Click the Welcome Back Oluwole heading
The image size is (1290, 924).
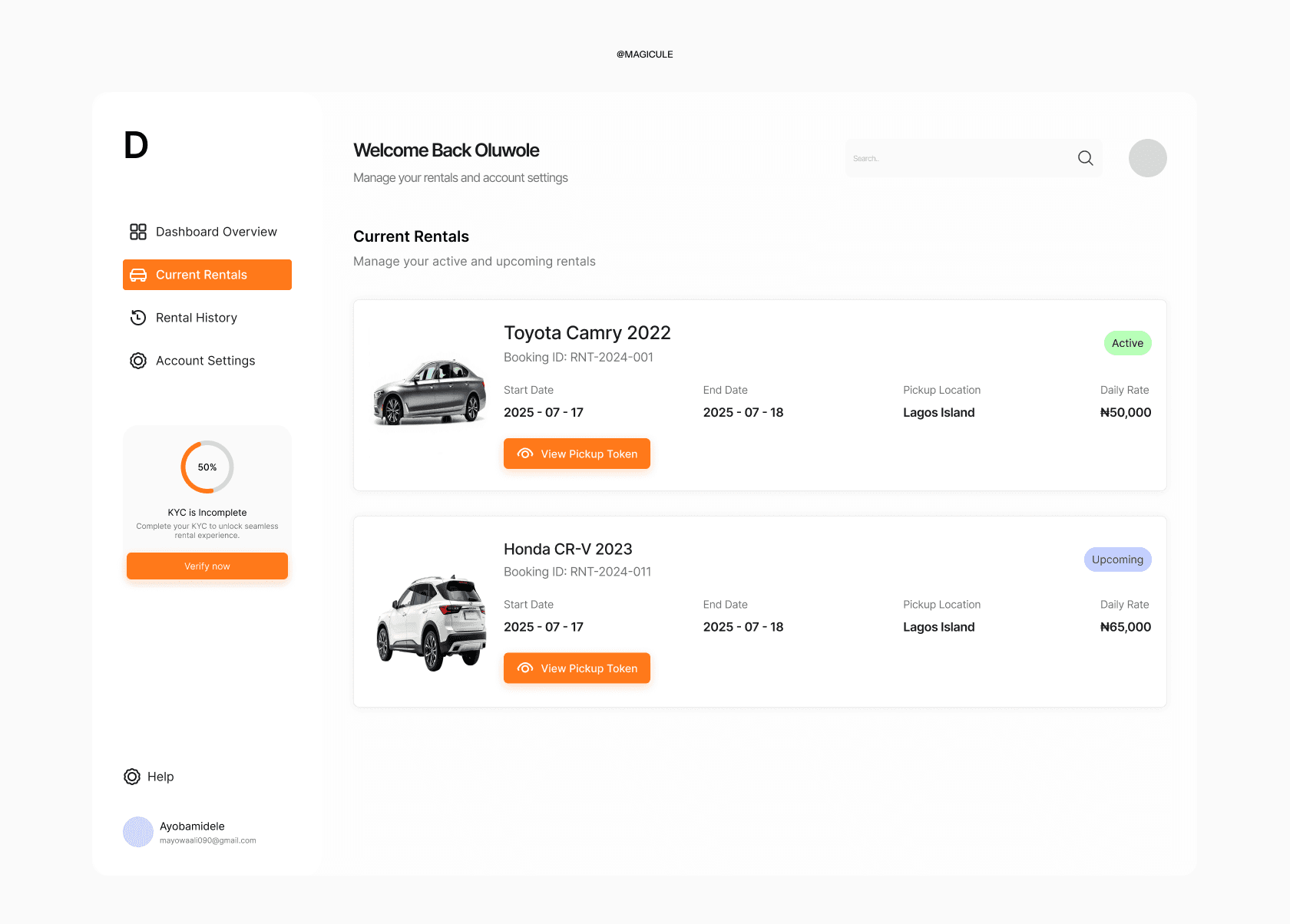[x=446, y=150]
